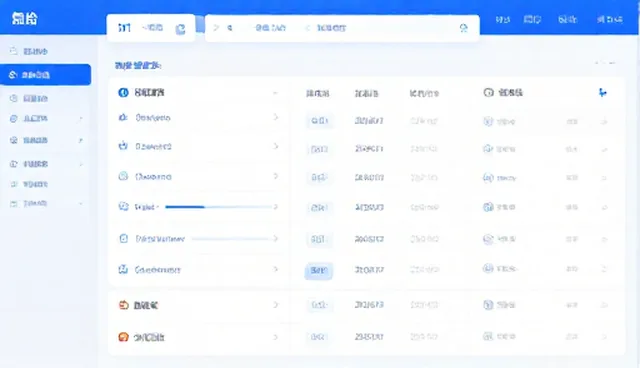Click the dark blue progress bar in the list
This screenshot has height=368, width=640.
[184, 207]
